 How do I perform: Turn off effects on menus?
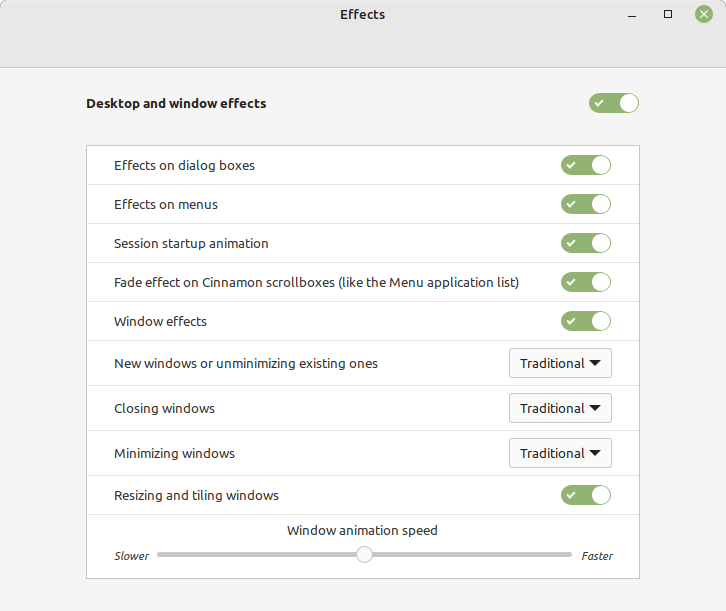(x=585, y=204)
